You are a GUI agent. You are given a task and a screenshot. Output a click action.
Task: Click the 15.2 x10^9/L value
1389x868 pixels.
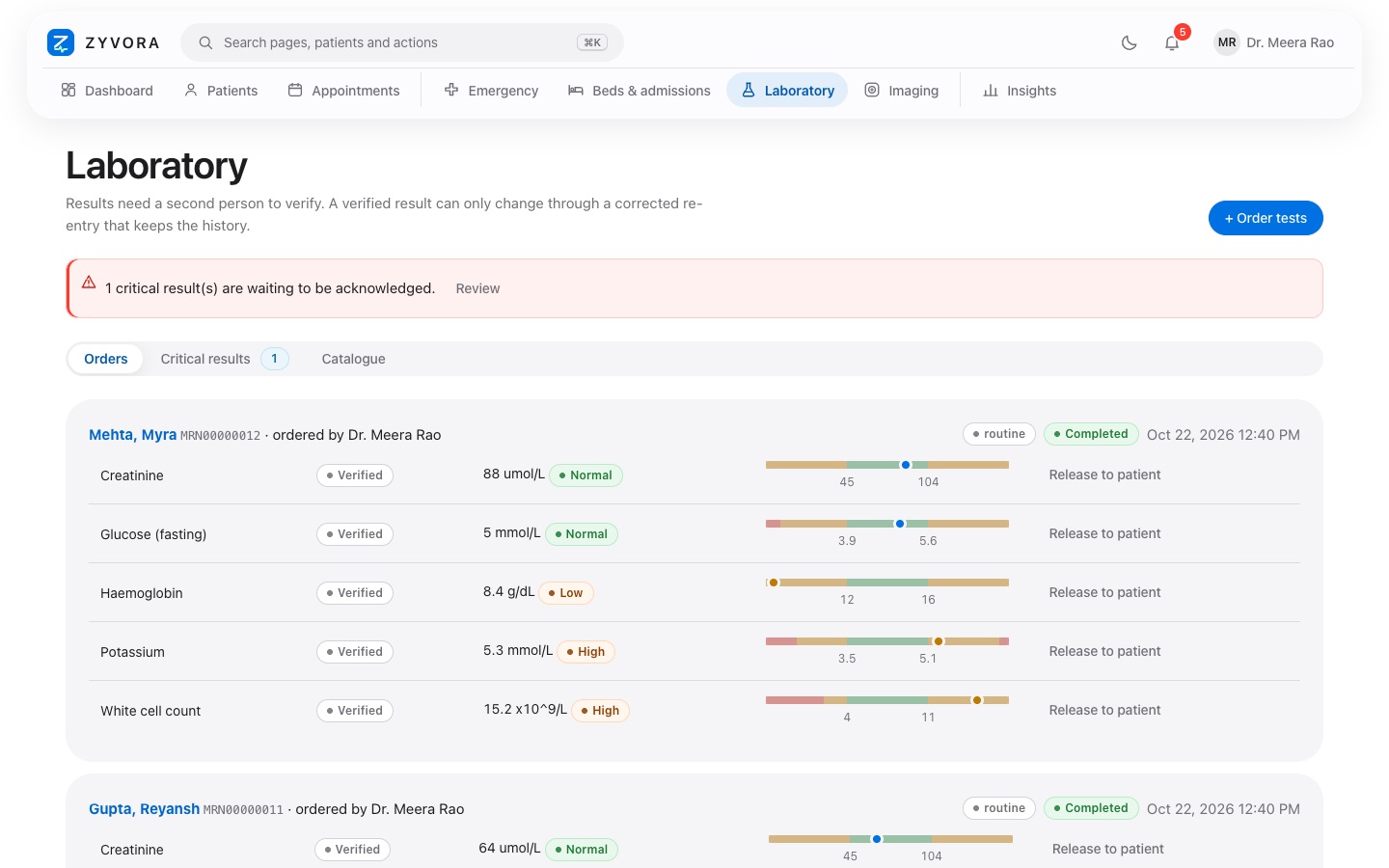(526, 709)
